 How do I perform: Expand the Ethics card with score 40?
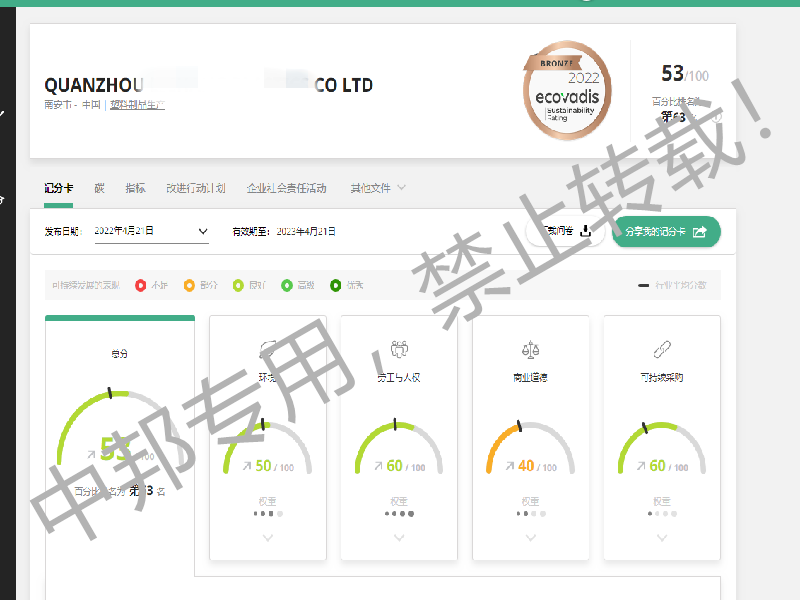click(530, 538)
